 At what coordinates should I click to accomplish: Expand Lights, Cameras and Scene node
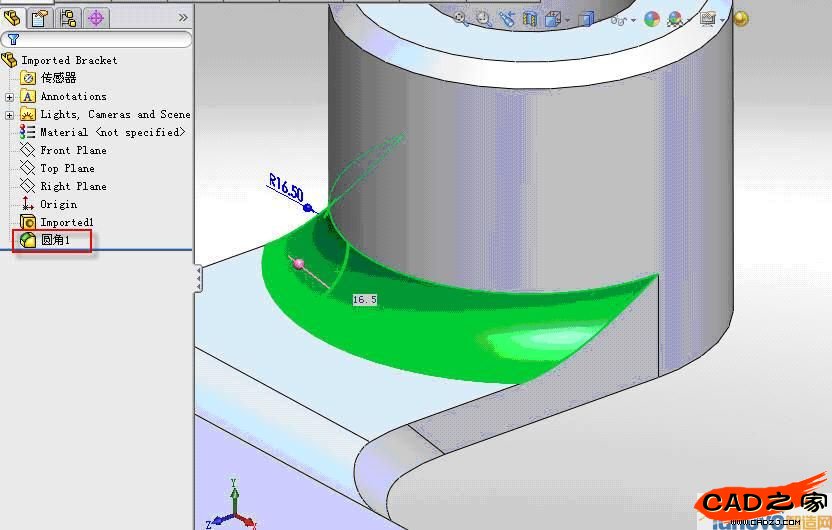click(9, 115)
